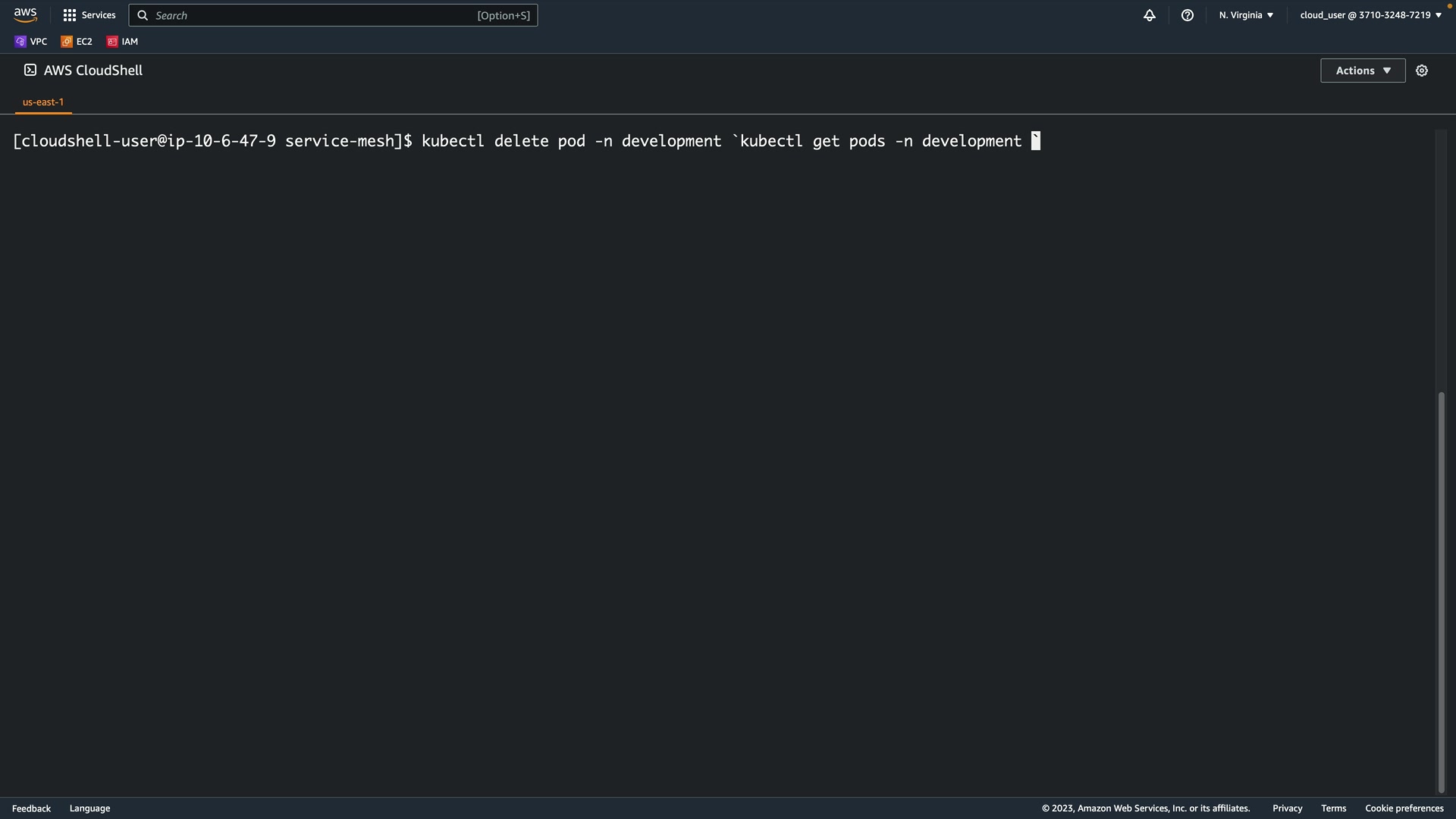Open the help question mark icon
The height and width of the screenshot is (819, 1456).
coord(1188,15)
